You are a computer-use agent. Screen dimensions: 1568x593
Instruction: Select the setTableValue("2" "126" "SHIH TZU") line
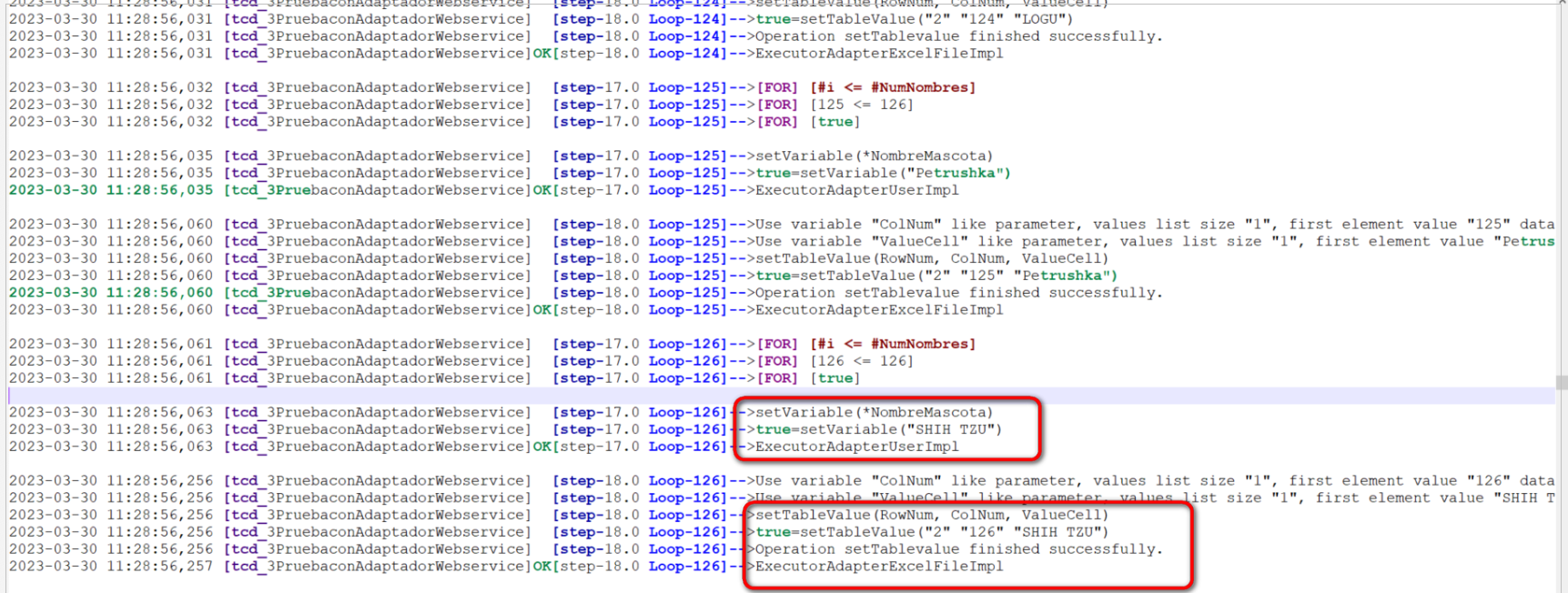pyautogui.click(x=932, y=532)
